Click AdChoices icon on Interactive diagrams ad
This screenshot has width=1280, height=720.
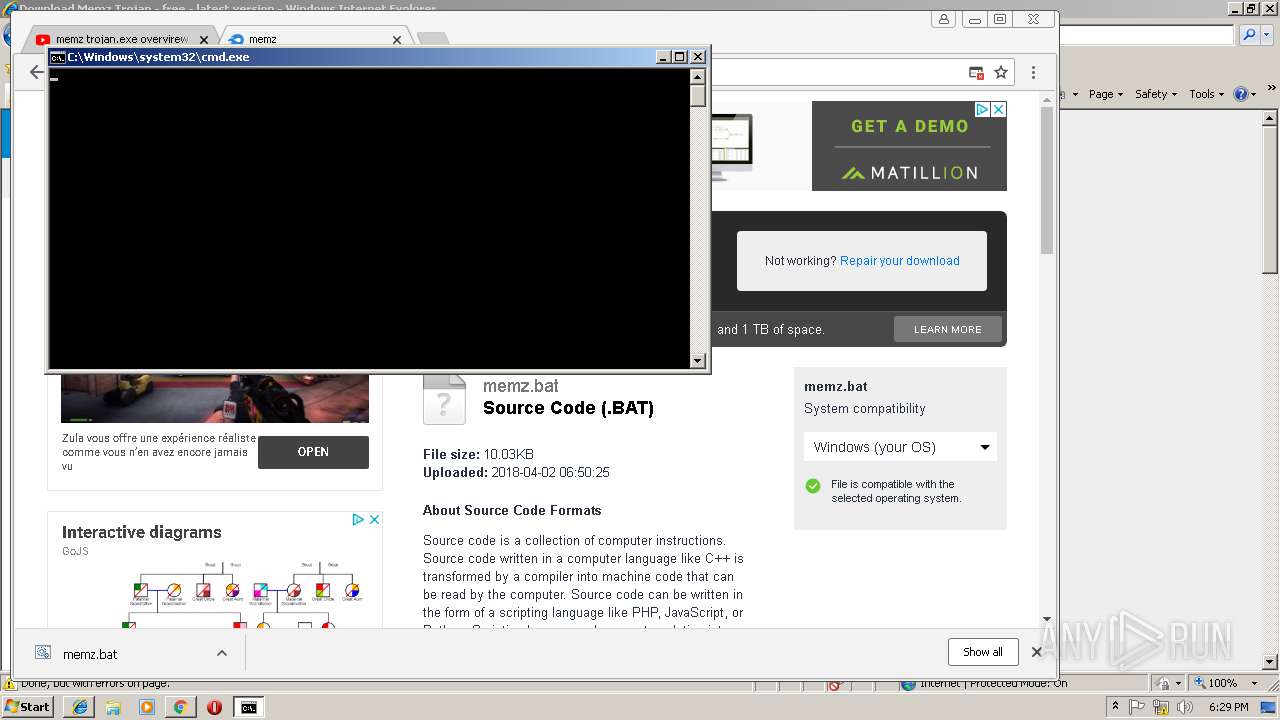pyautogui.click(x=358, y=519)
